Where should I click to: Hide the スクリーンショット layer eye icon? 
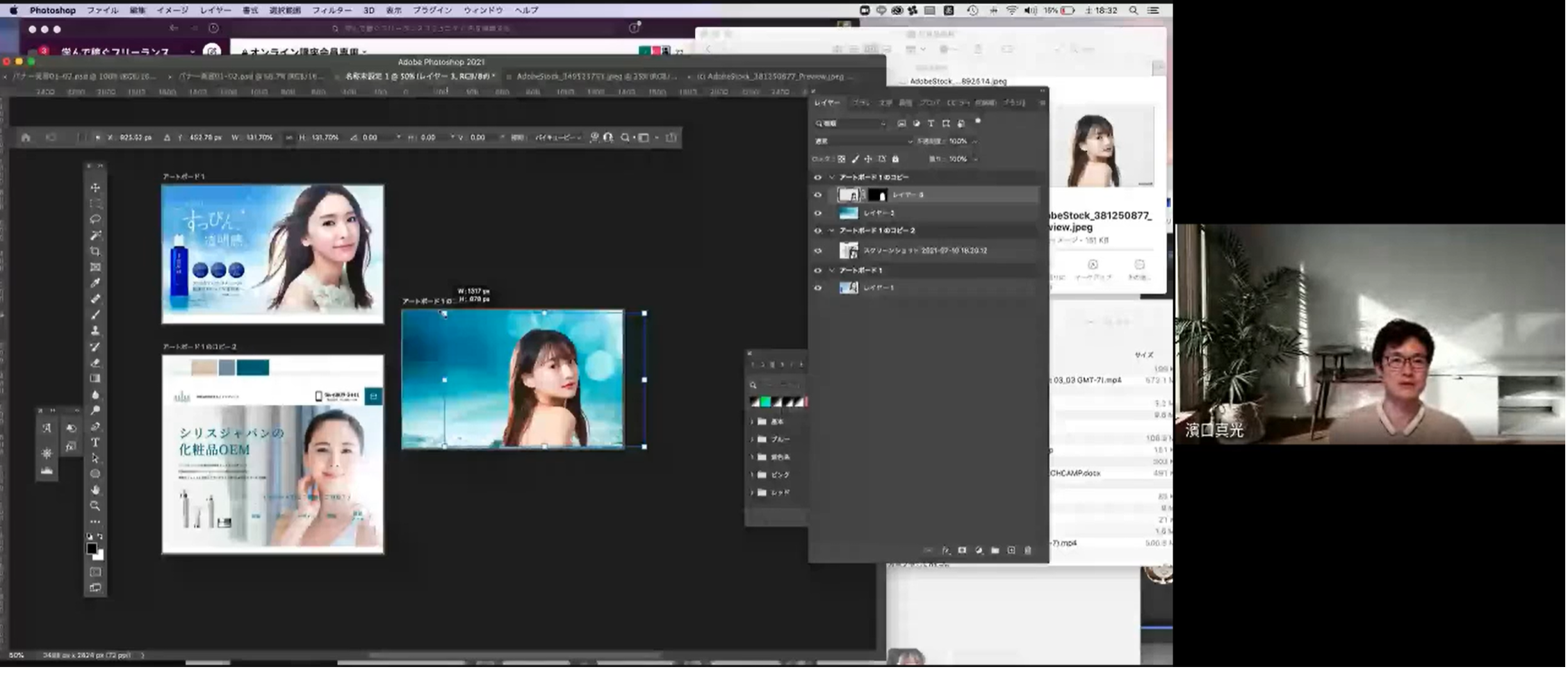point(818,251)
